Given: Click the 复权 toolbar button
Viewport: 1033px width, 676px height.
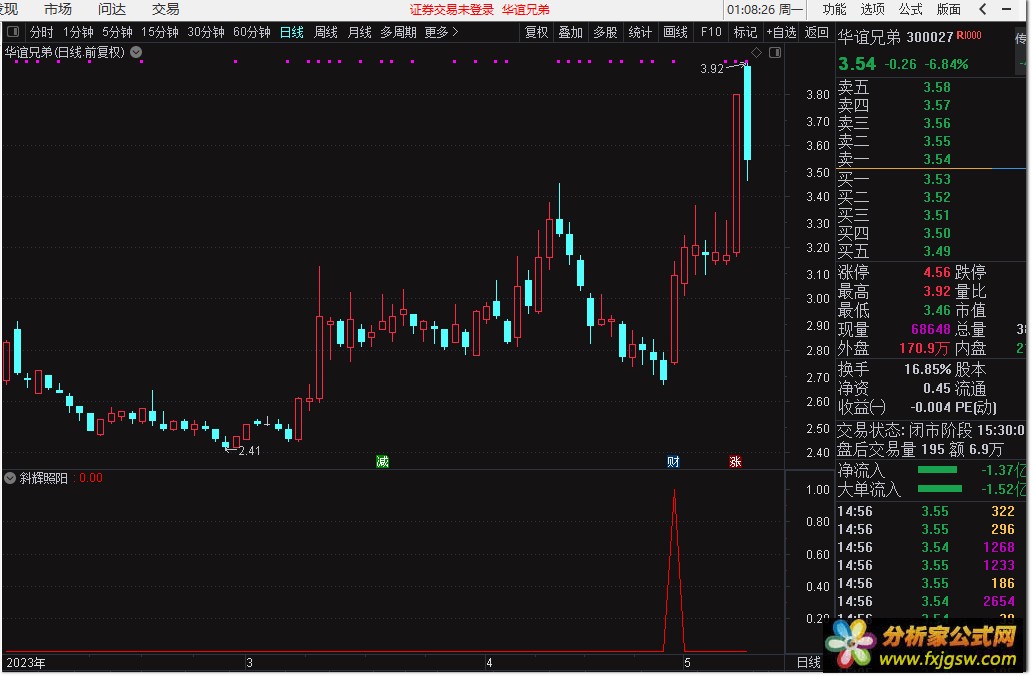Looking at the screenshot, I should point(536,32).
